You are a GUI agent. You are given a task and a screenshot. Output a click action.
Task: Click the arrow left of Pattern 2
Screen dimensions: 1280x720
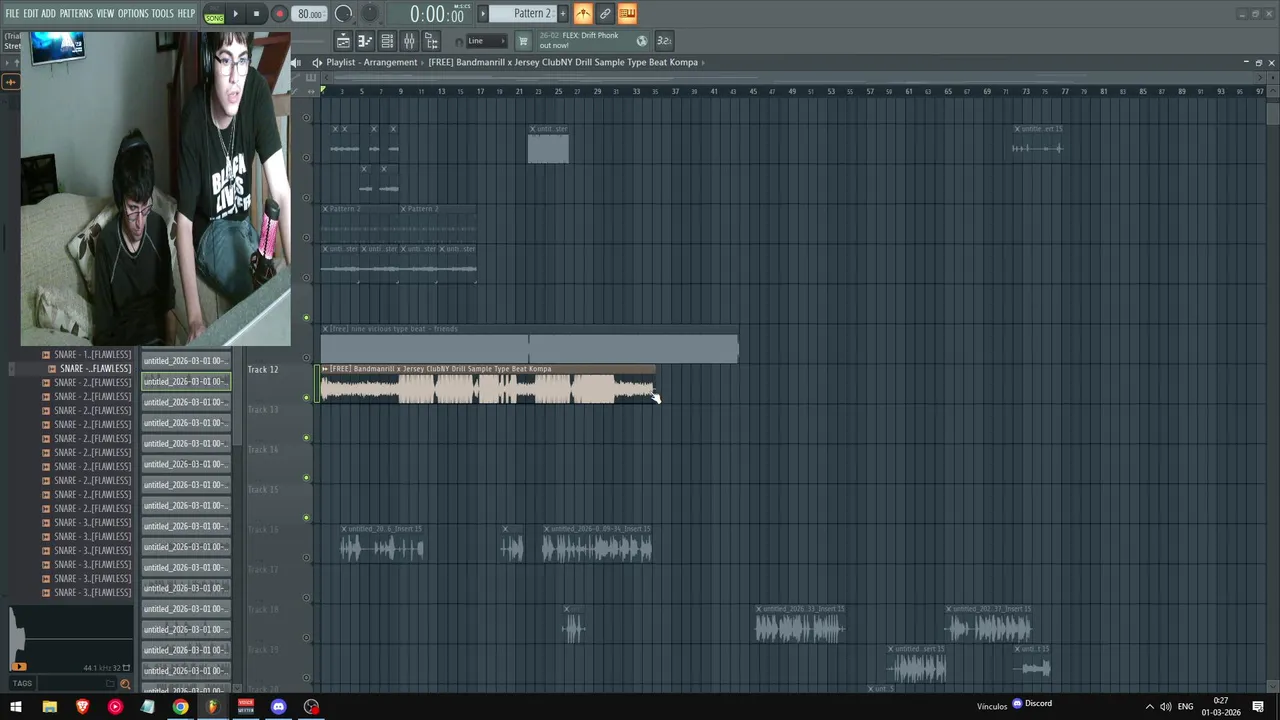coord(483,13)
